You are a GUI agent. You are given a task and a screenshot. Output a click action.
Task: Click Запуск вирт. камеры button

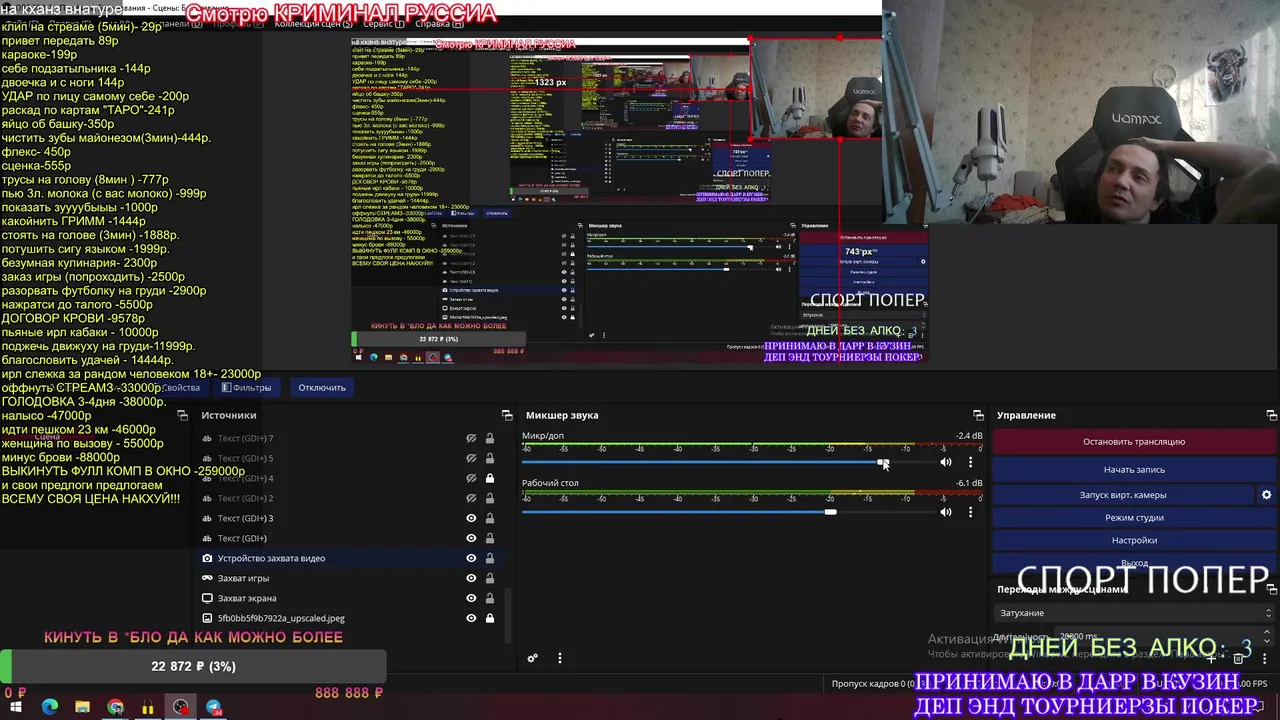1122,495
